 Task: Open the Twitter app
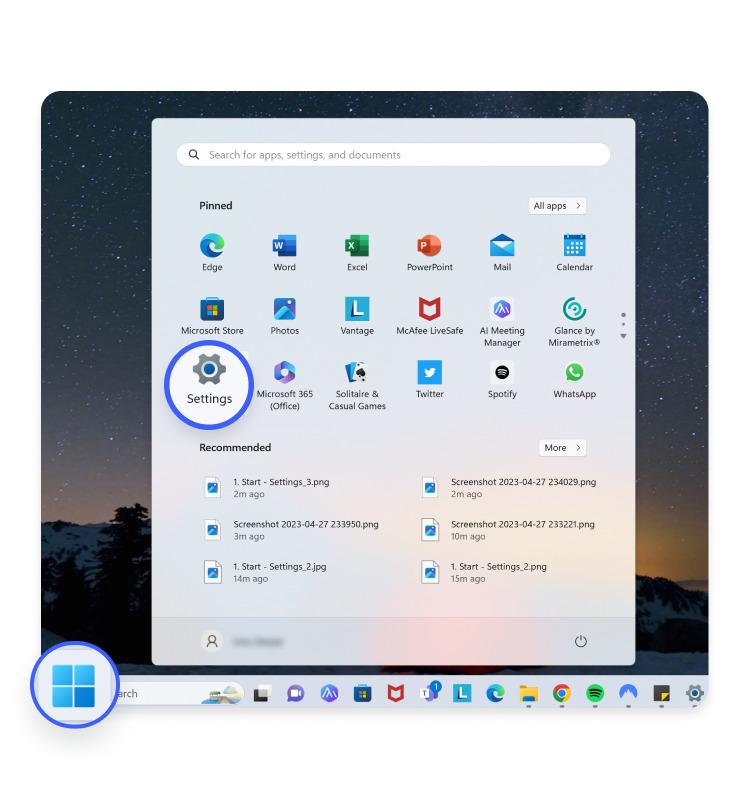430,379
